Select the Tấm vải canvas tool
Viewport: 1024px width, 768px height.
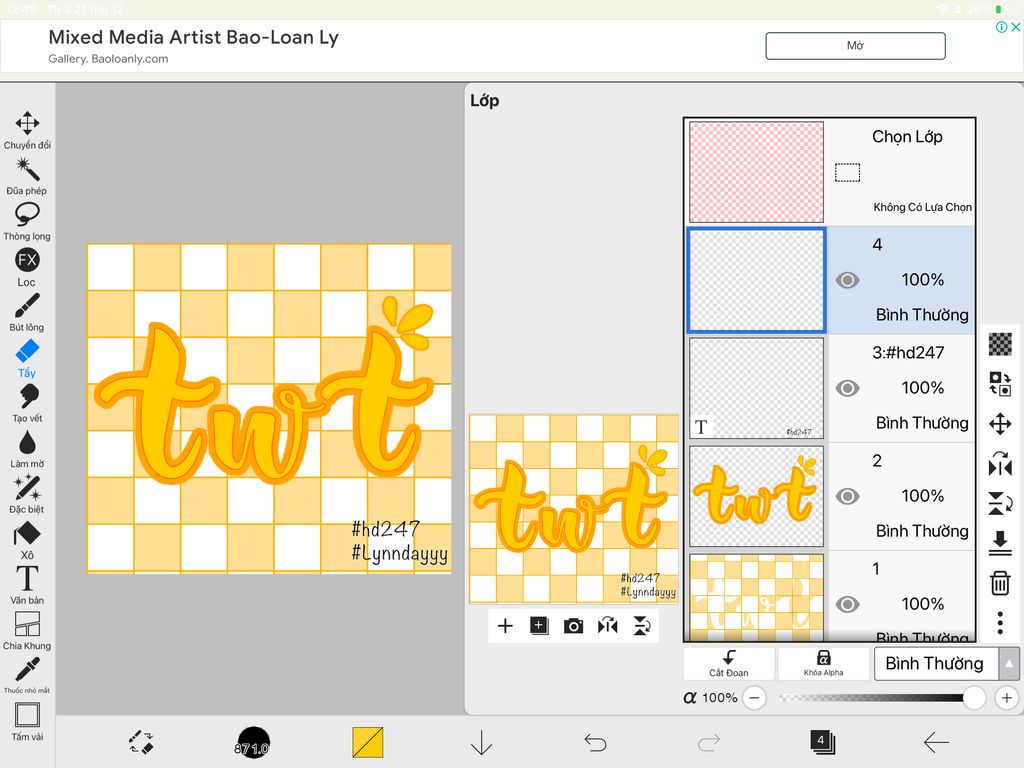27,722
